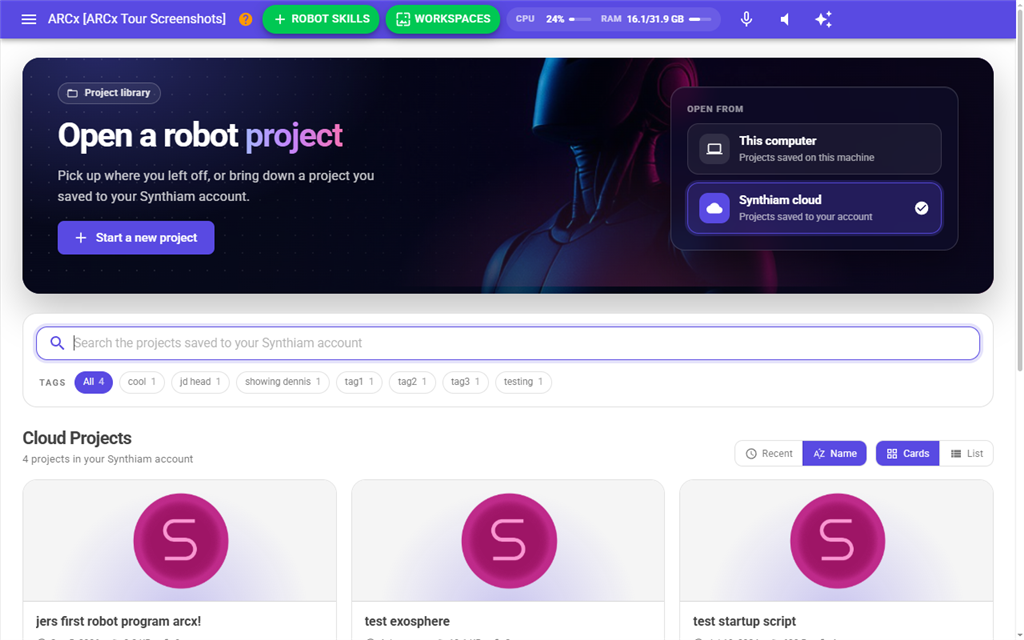Filter by the All tag
Viewport: 1024px width, 640px height.
coord(93,382)
